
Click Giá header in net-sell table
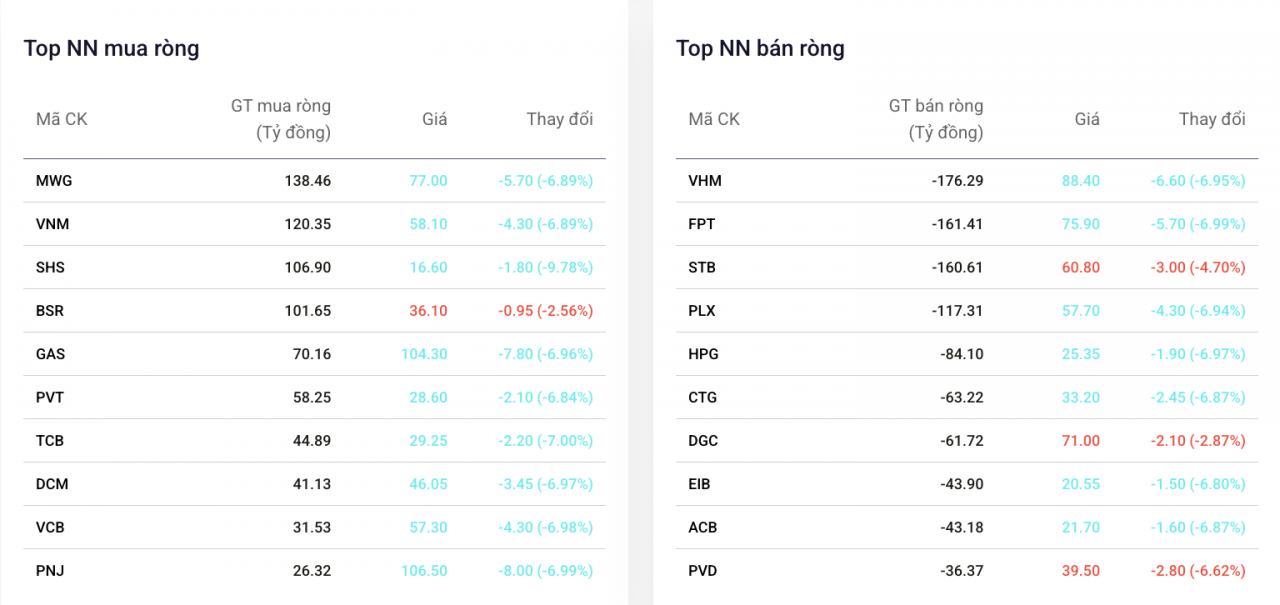pos(1087,119)
